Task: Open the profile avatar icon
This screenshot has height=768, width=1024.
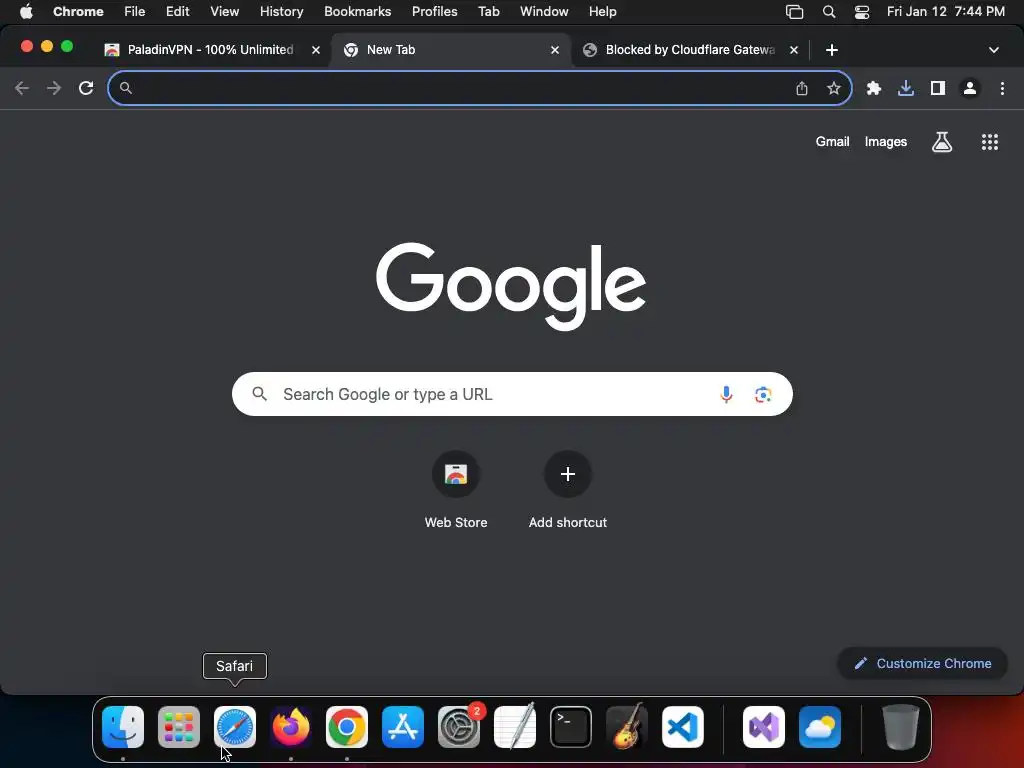Action: 970,88
